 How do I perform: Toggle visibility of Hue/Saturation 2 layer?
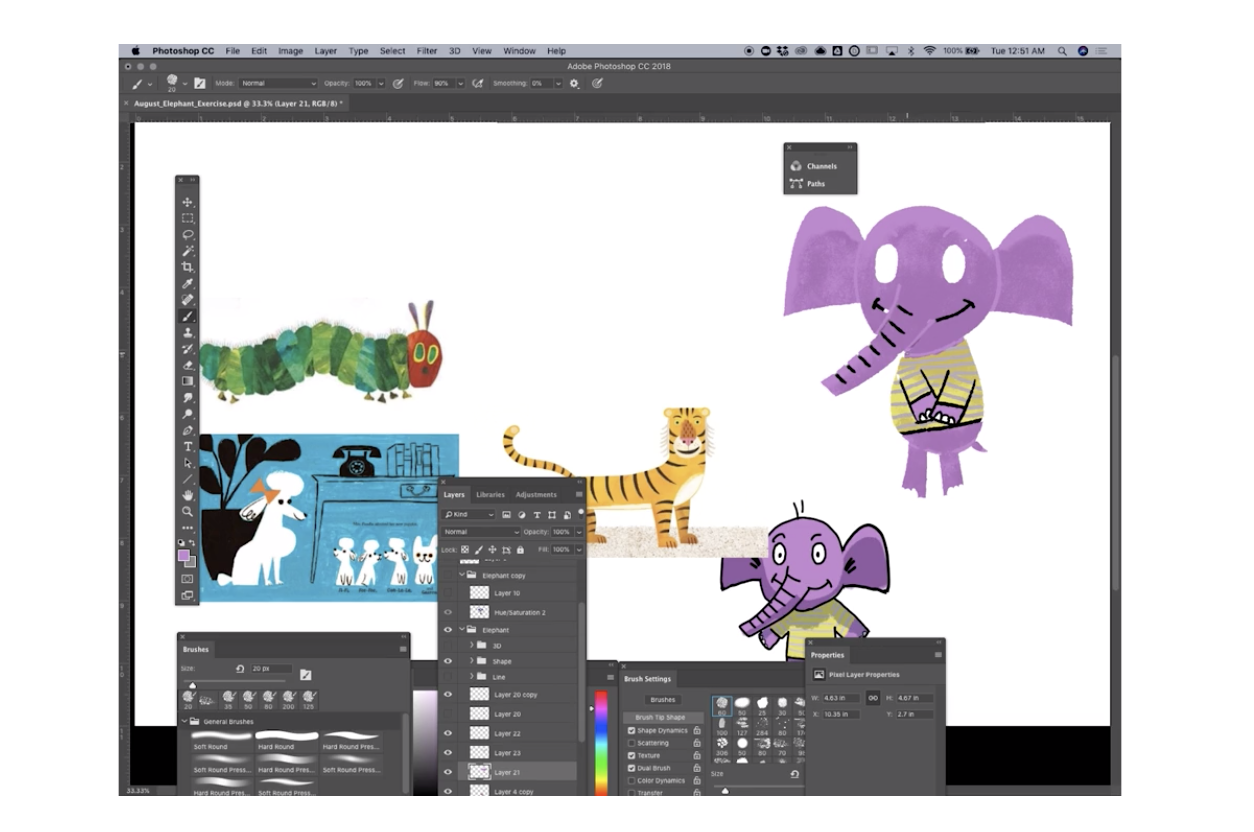pos(448,612)
